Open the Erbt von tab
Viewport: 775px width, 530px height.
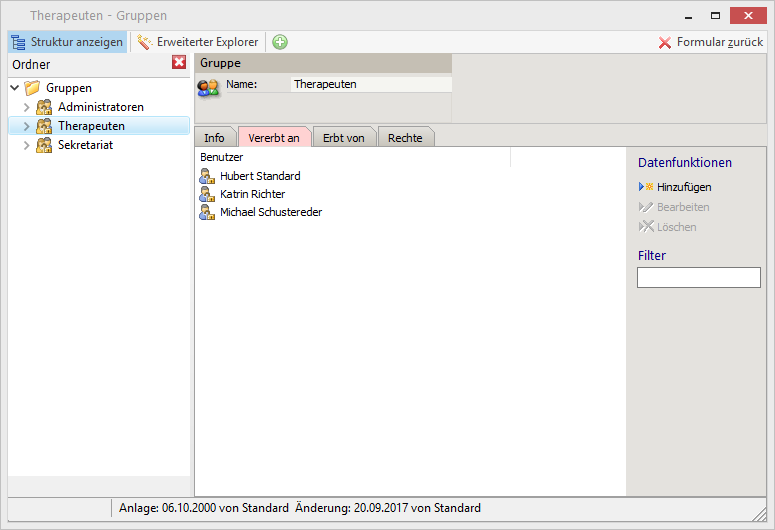pos(344,138)
